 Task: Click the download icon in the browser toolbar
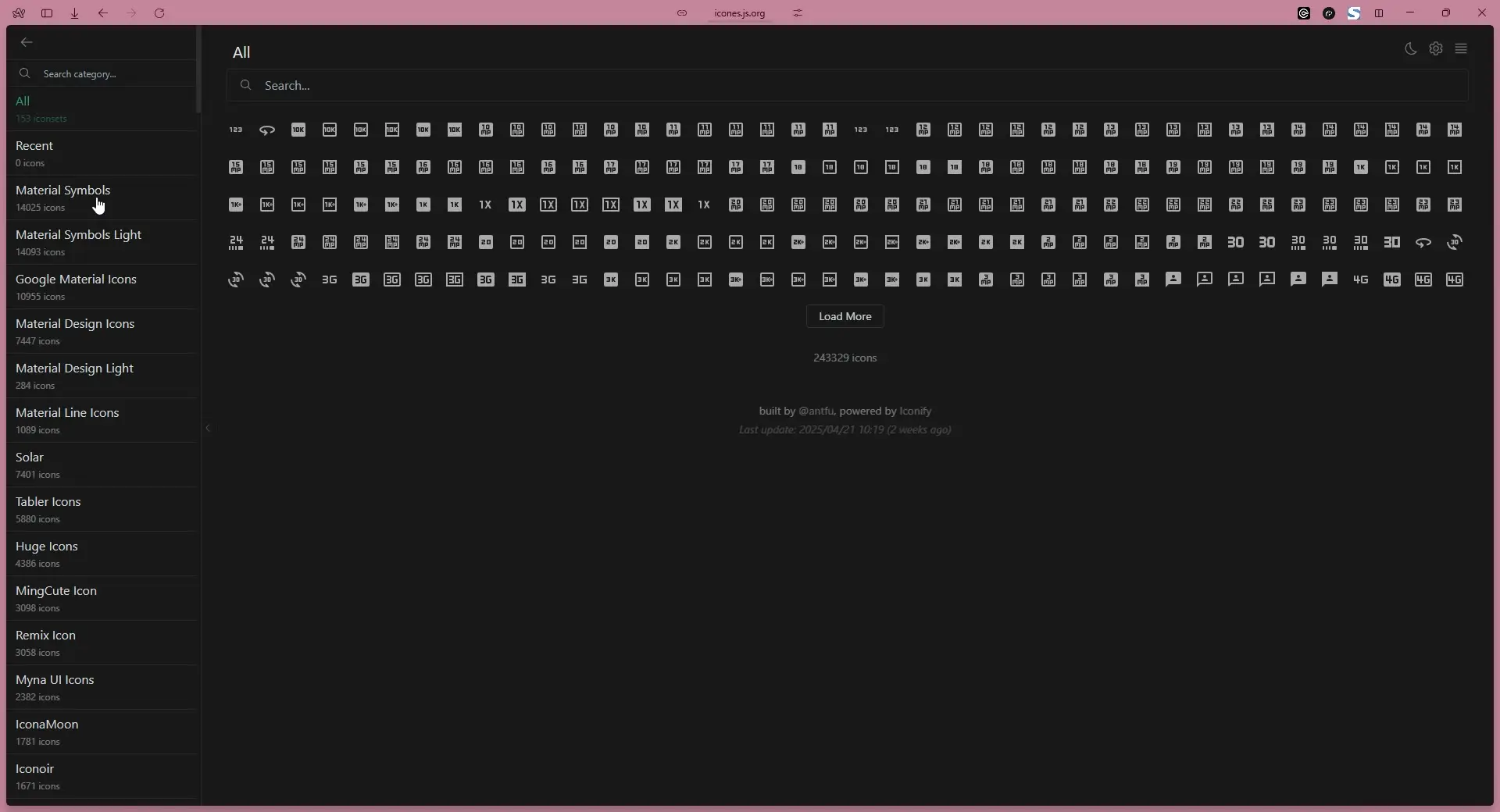[74, 13]
